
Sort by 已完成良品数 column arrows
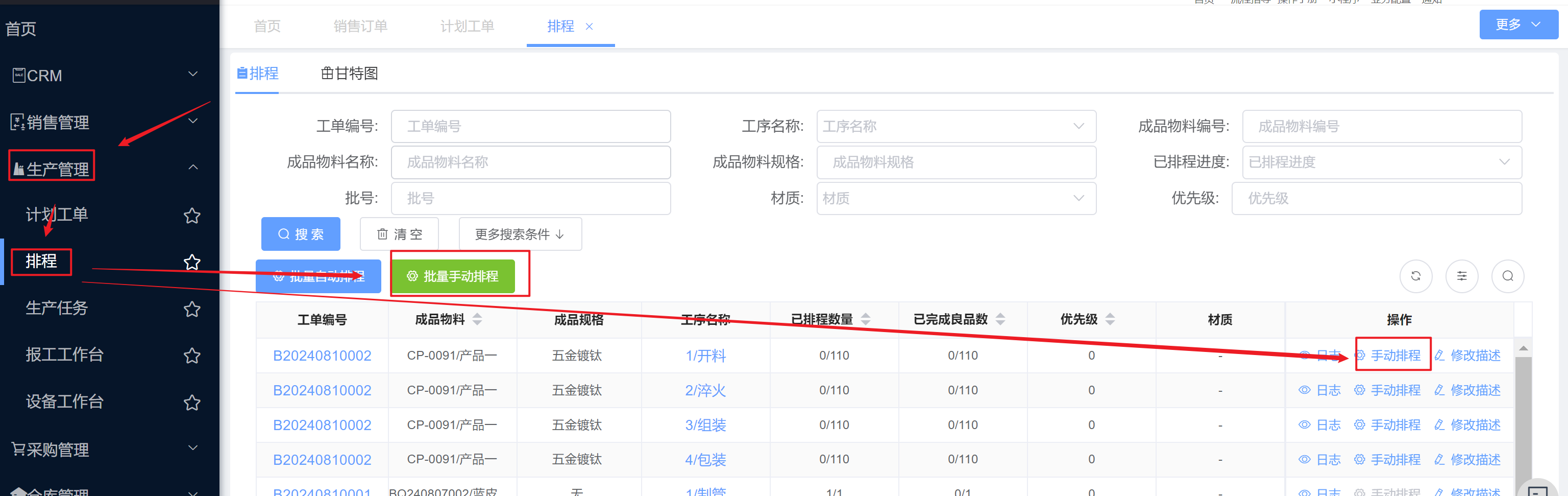point(1000,319)
